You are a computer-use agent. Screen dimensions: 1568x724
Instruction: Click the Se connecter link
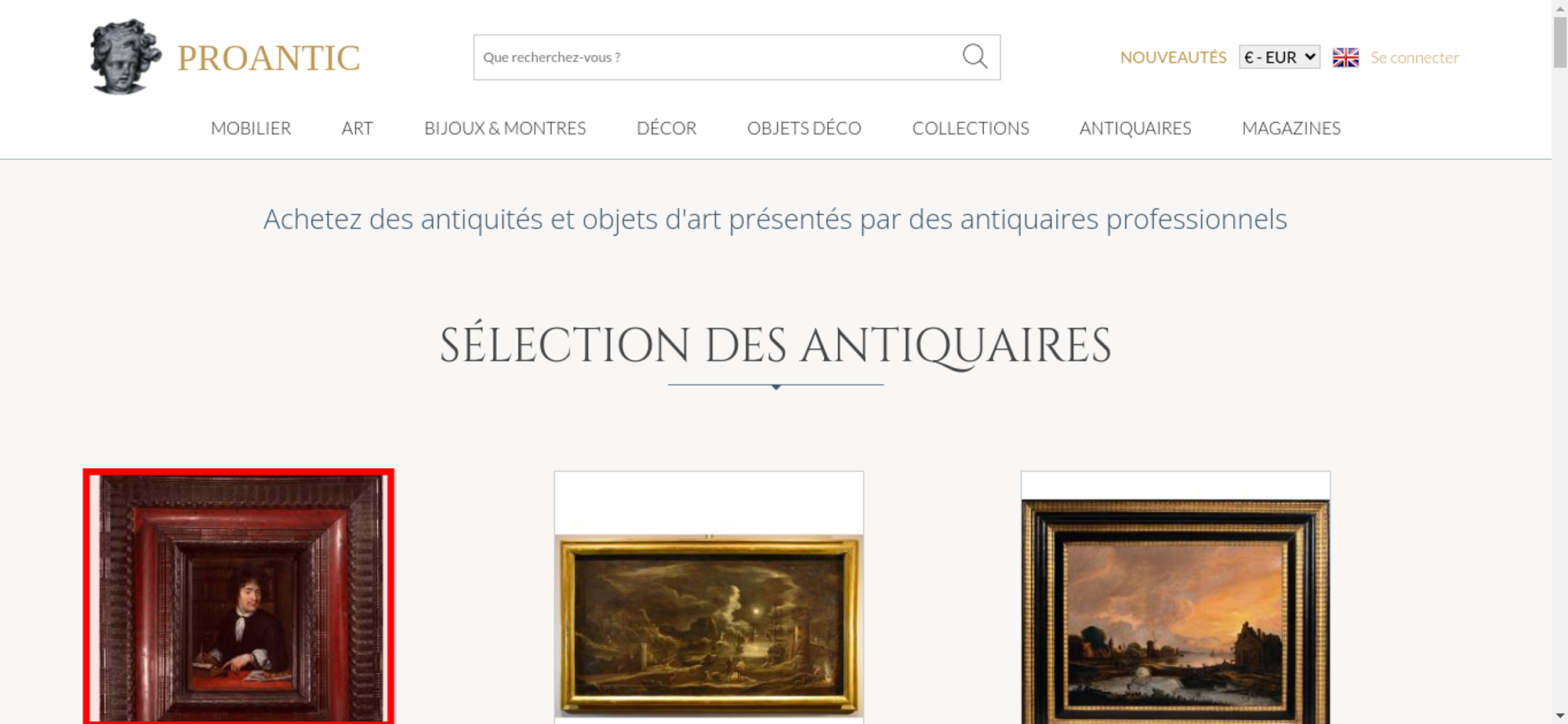tap(1414, 57)
